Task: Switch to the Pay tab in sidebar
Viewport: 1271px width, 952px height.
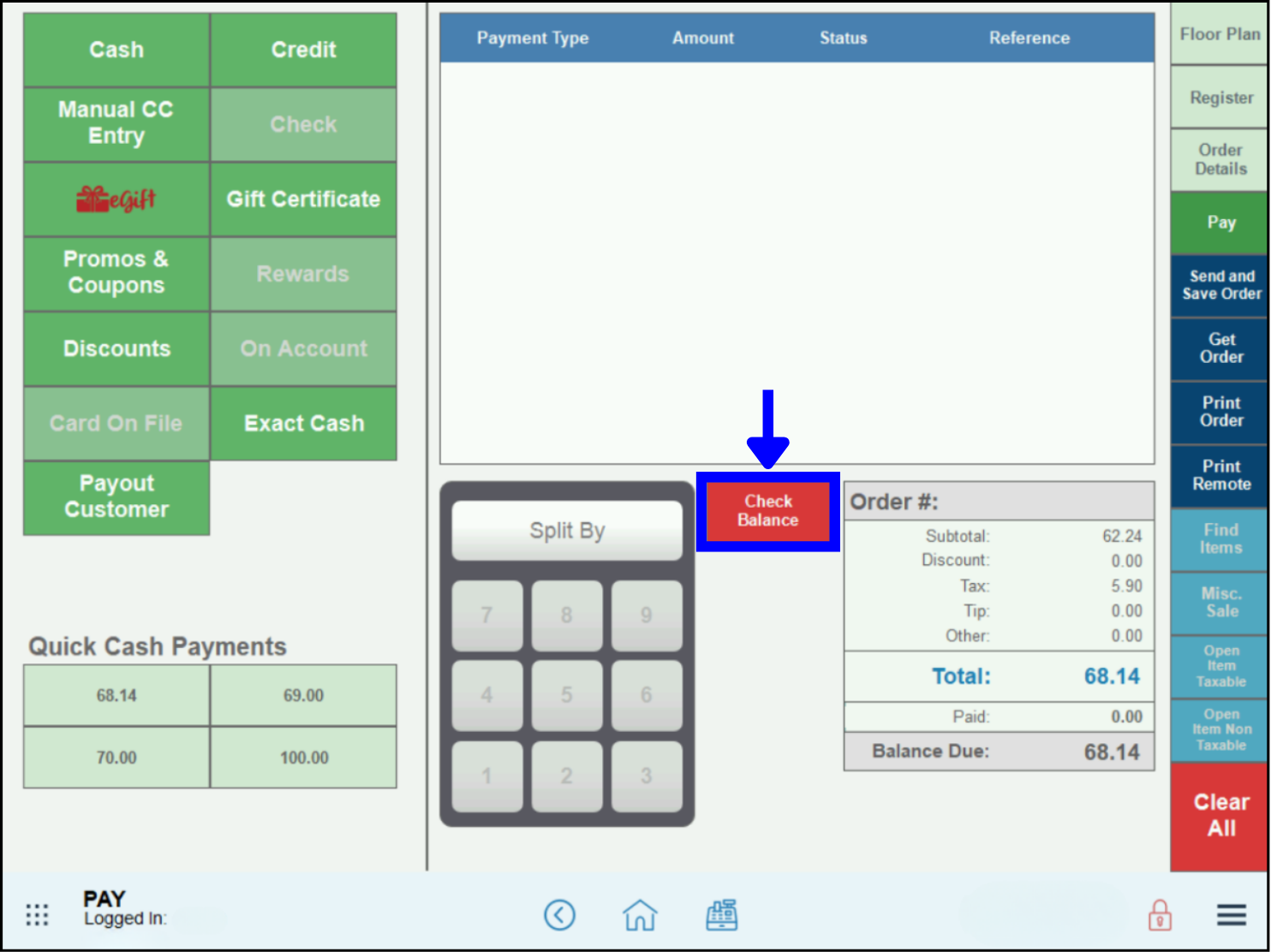Action: 1220,223
